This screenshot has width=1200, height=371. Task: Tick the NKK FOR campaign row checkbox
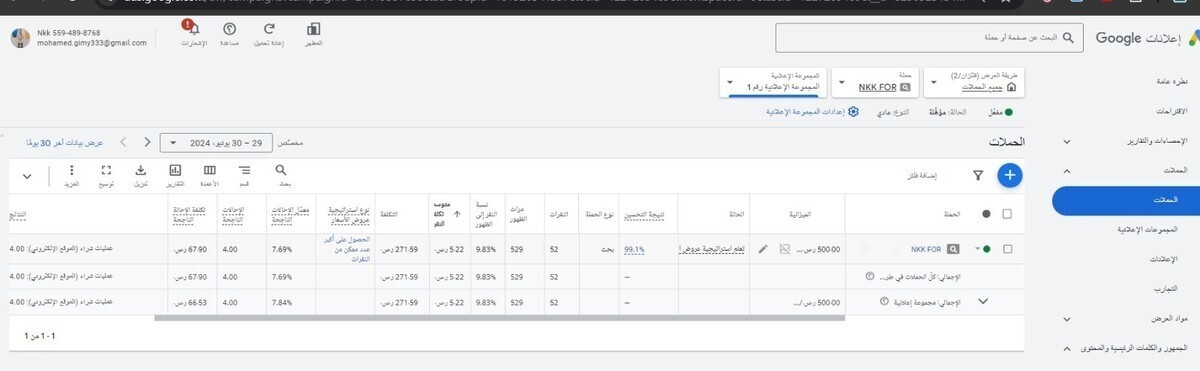tap(1007, 249)
